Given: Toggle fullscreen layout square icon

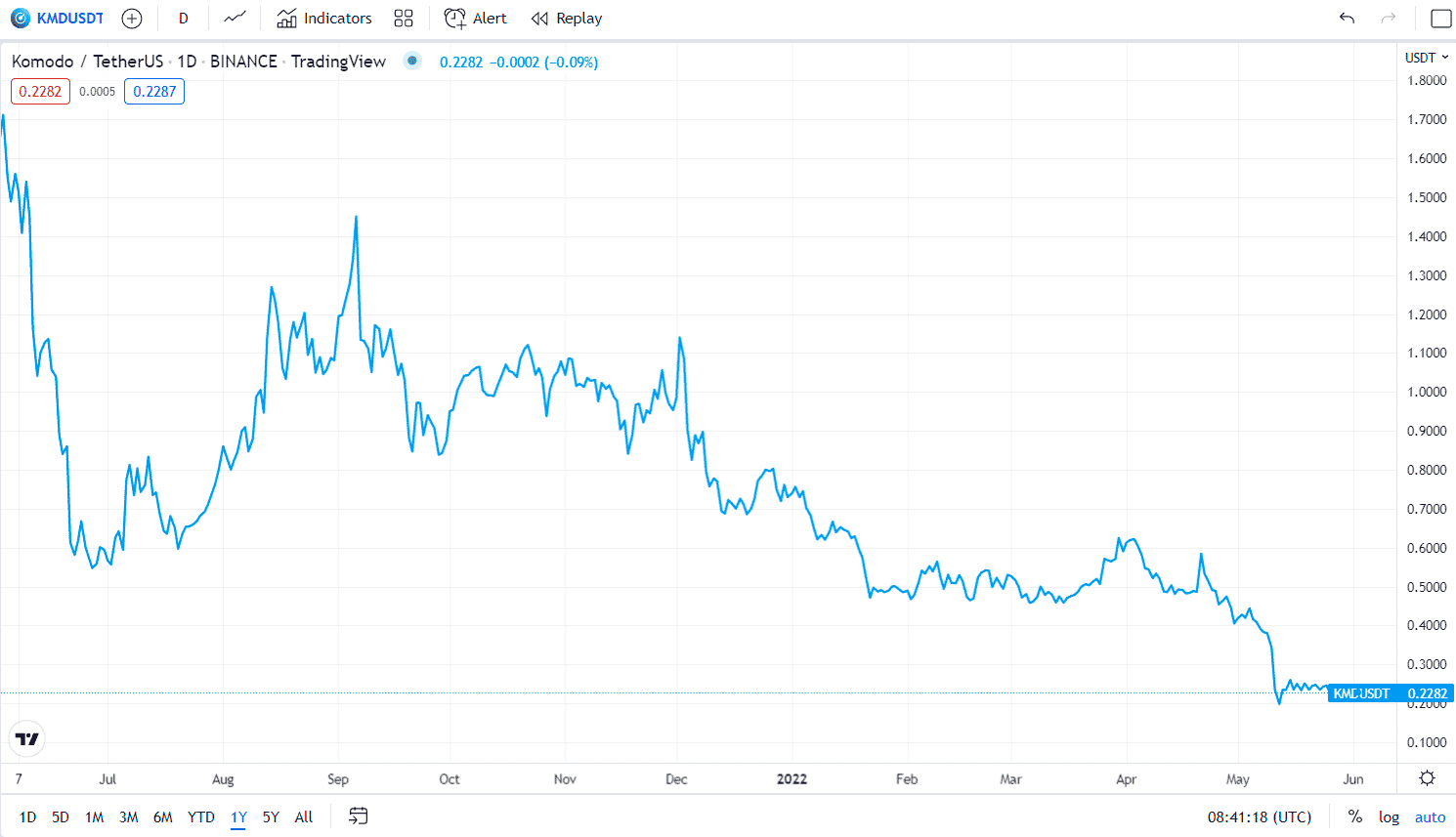Looking at the screenshot, I should tap(1440, 19).
